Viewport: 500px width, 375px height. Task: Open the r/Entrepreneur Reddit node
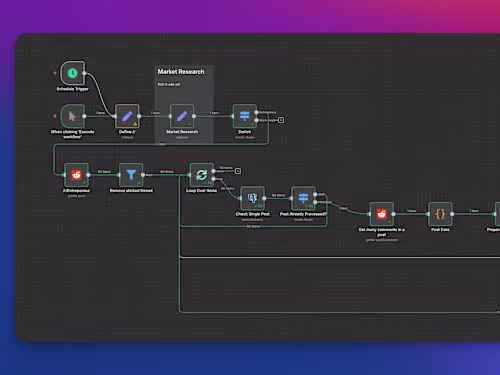tap(76, 175)
